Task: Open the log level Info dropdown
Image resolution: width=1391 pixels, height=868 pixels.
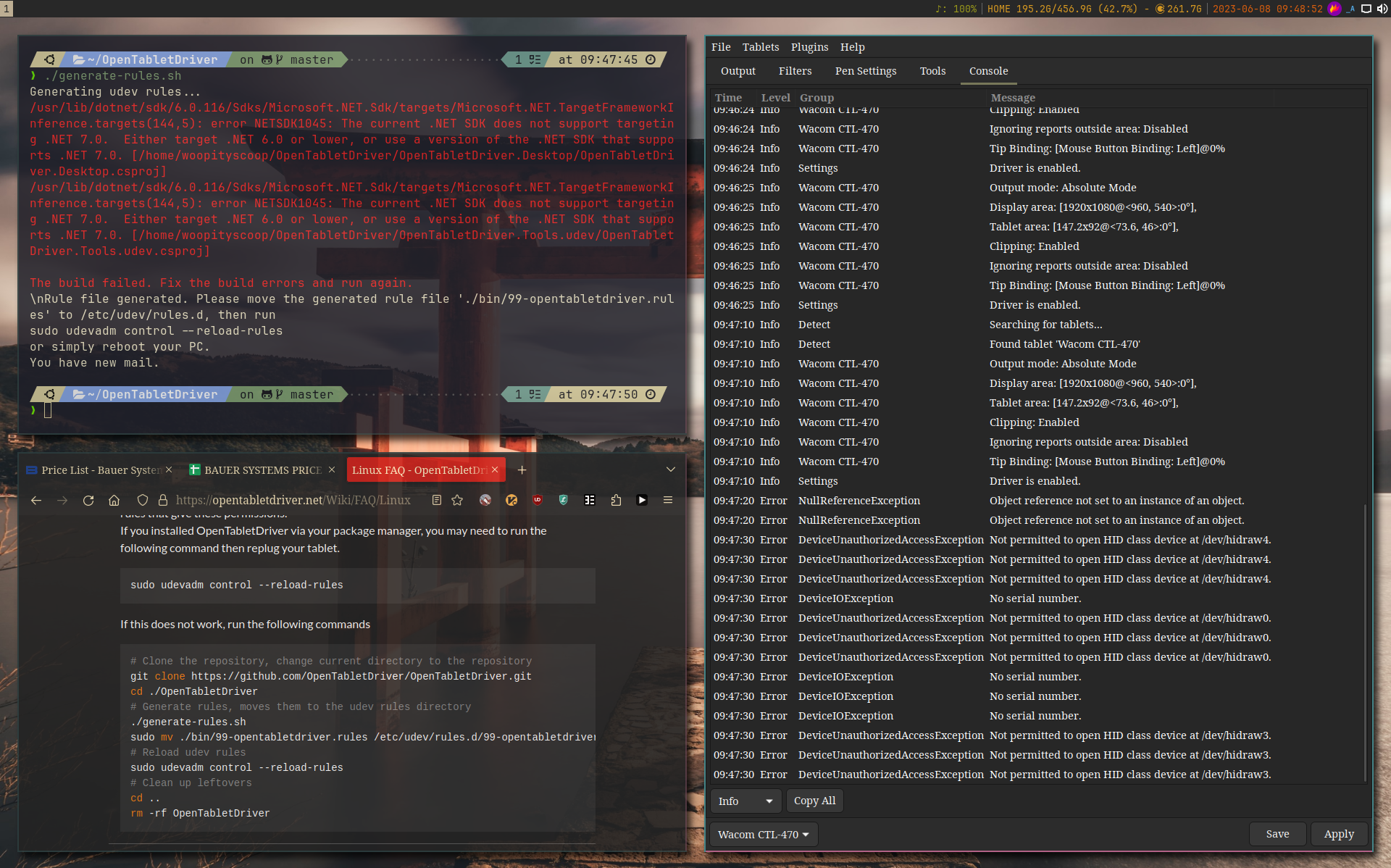Action: click(x=745, y=801)
